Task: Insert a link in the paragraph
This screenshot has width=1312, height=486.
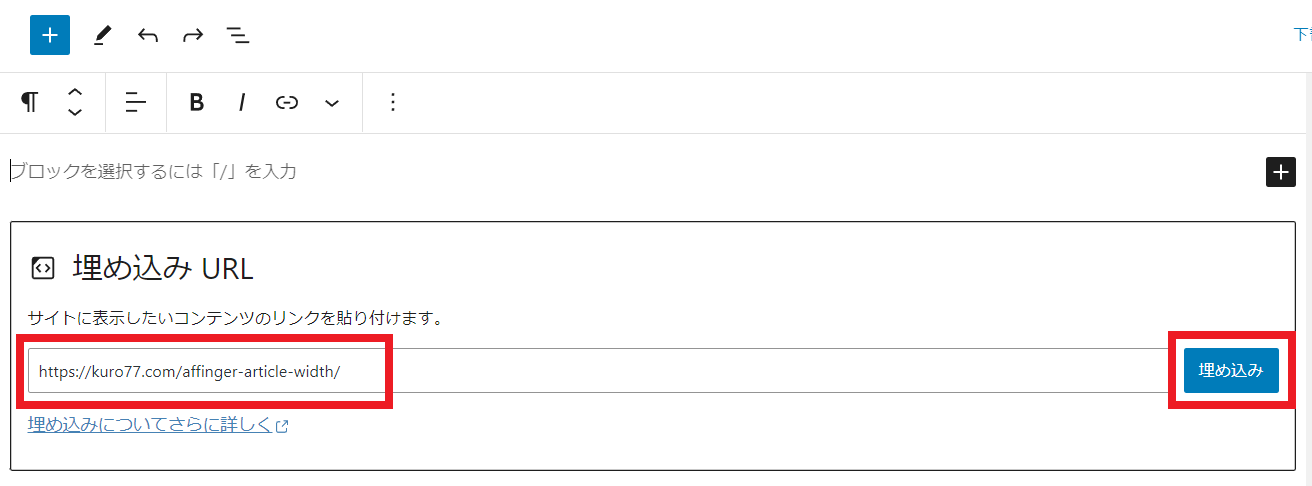Action: (x=287, y=102)
